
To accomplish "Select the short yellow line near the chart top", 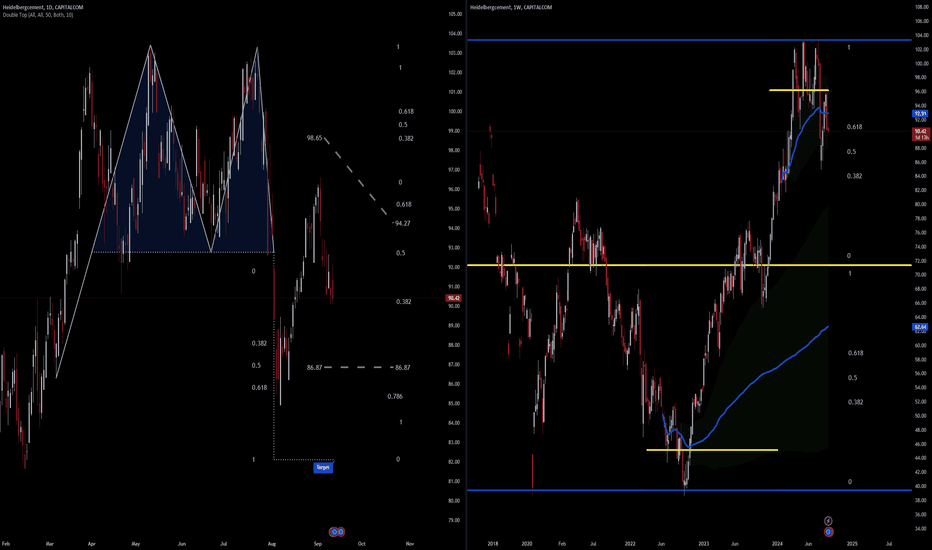I will point(798,90).
